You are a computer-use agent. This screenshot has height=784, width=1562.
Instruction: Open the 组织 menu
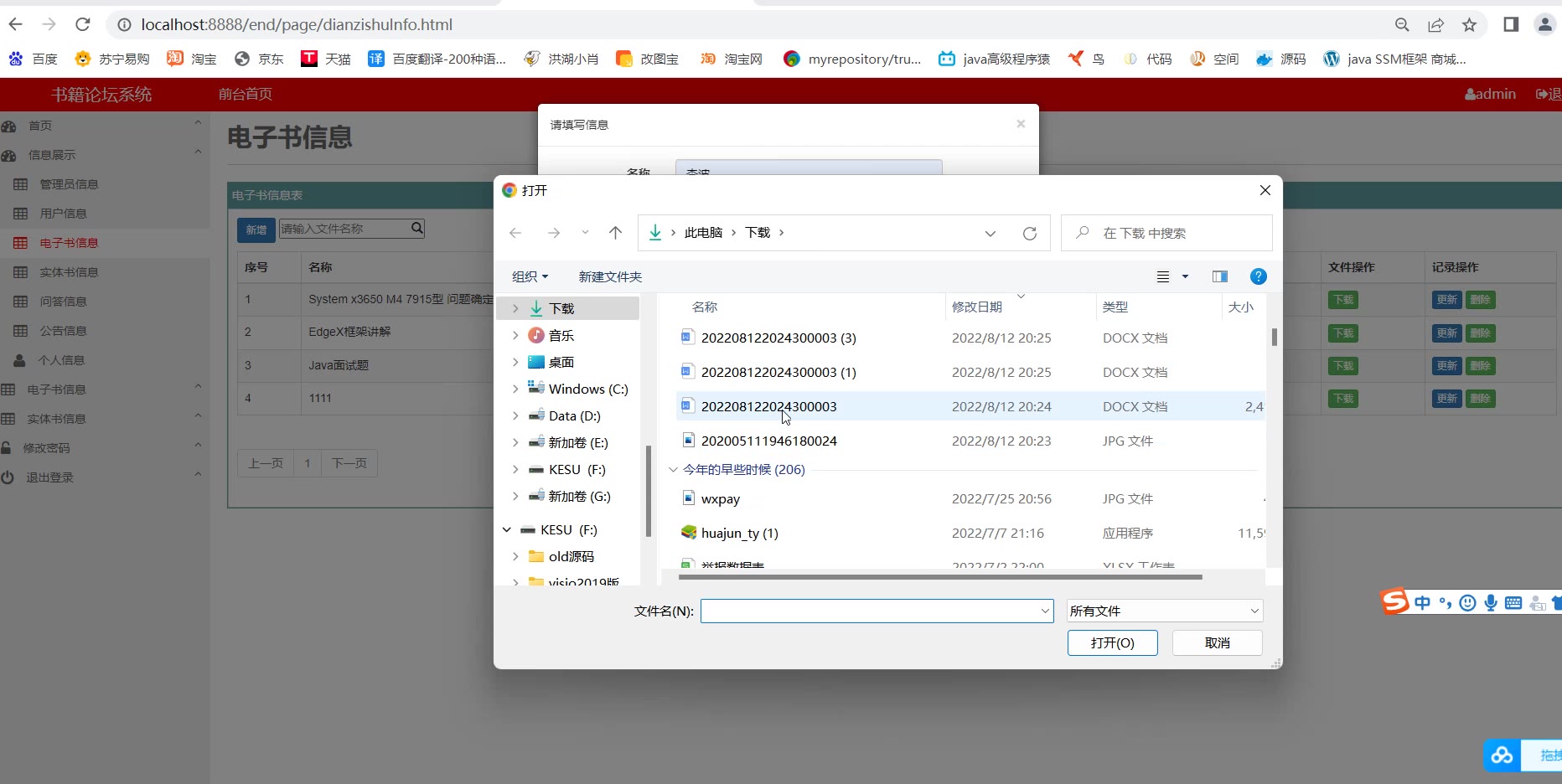(x=530, y=276)
